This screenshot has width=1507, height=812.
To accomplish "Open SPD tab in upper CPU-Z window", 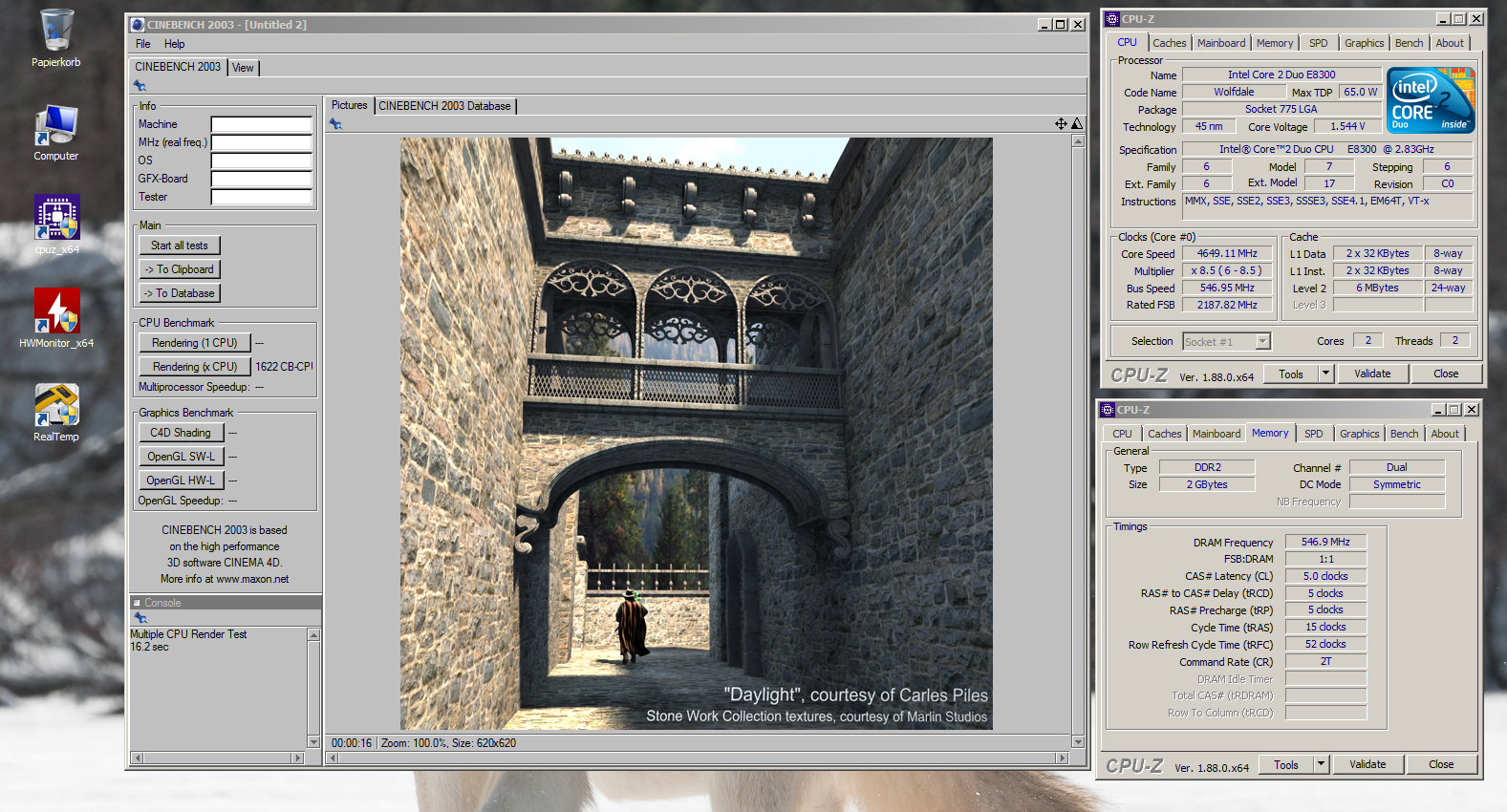I will tap(1319, 43).
